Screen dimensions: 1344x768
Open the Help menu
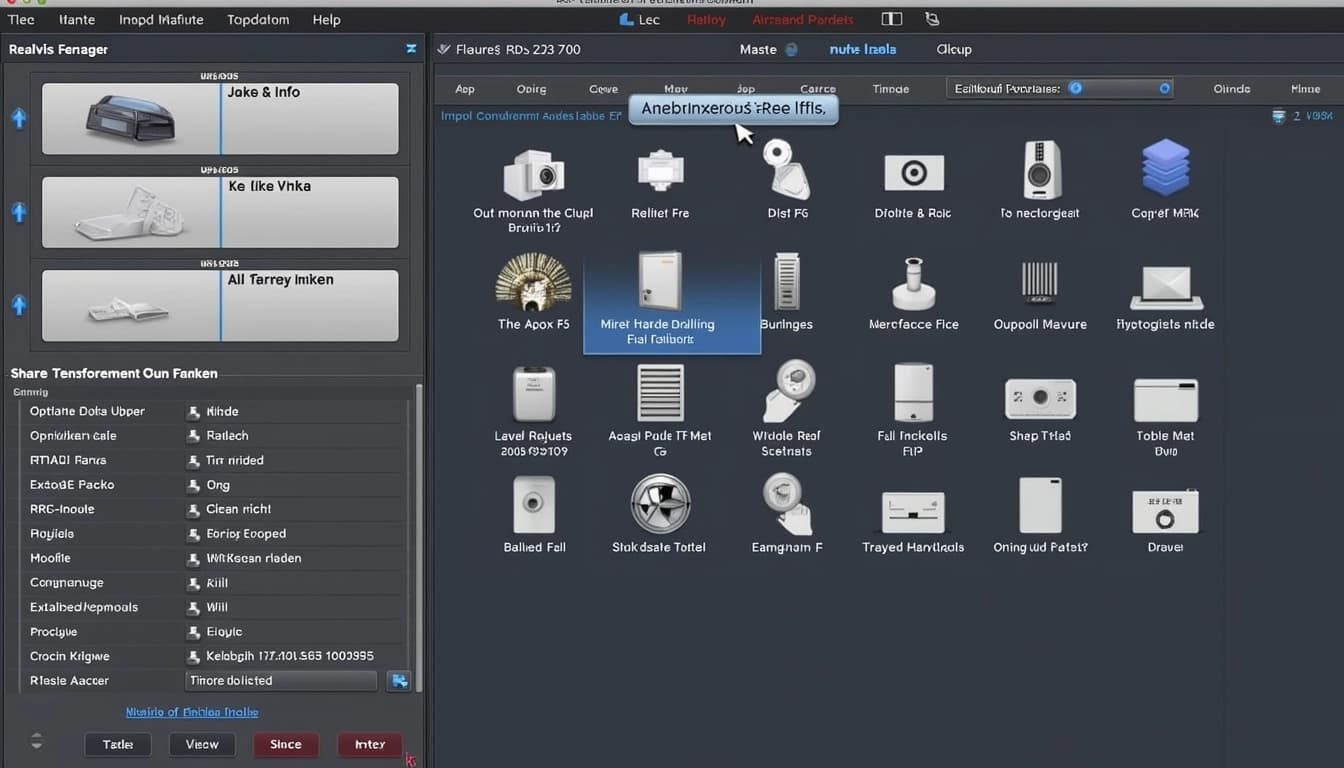pyautogui.click(x=326, y=20)
